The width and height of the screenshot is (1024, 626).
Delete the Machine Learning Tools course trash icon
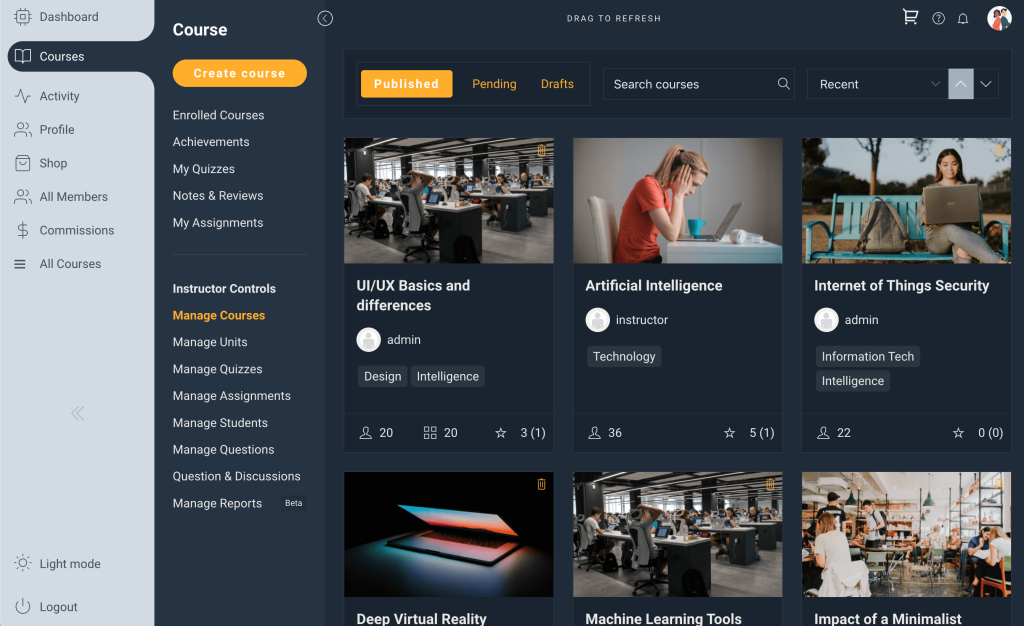(x=770, y=484)
